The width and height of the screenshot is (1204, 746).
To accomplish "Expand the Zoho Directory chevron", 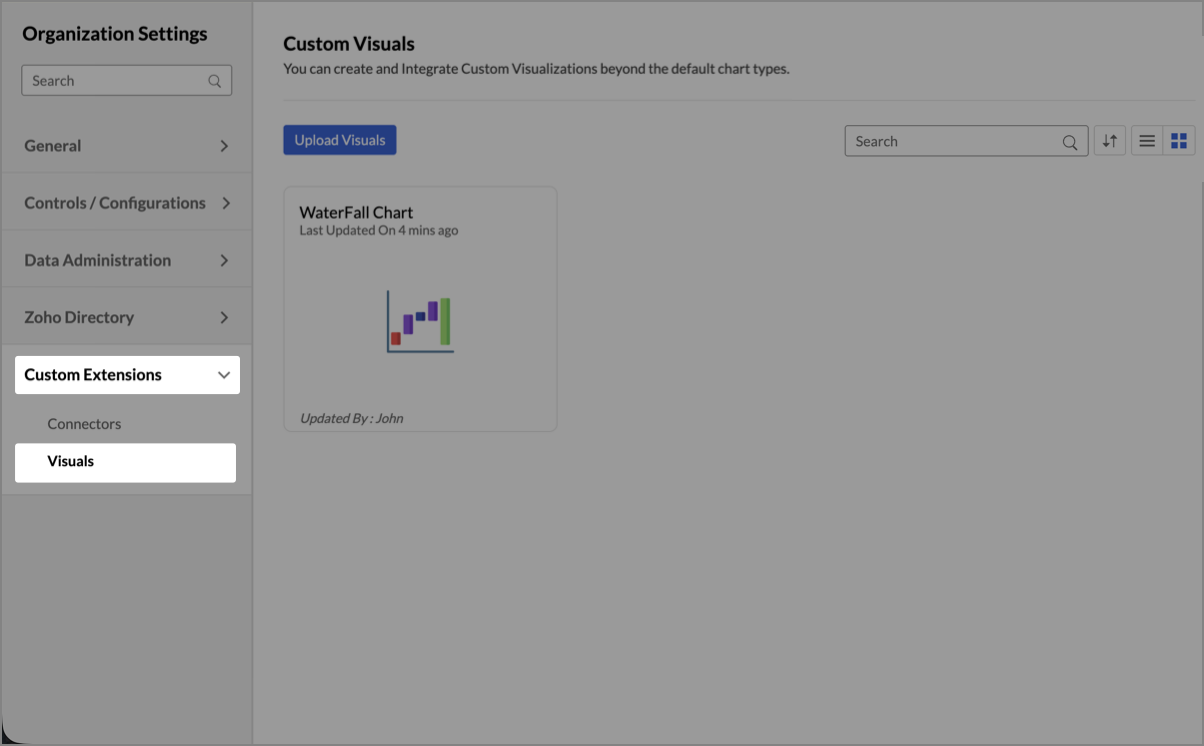I will [x=224, y=317].
